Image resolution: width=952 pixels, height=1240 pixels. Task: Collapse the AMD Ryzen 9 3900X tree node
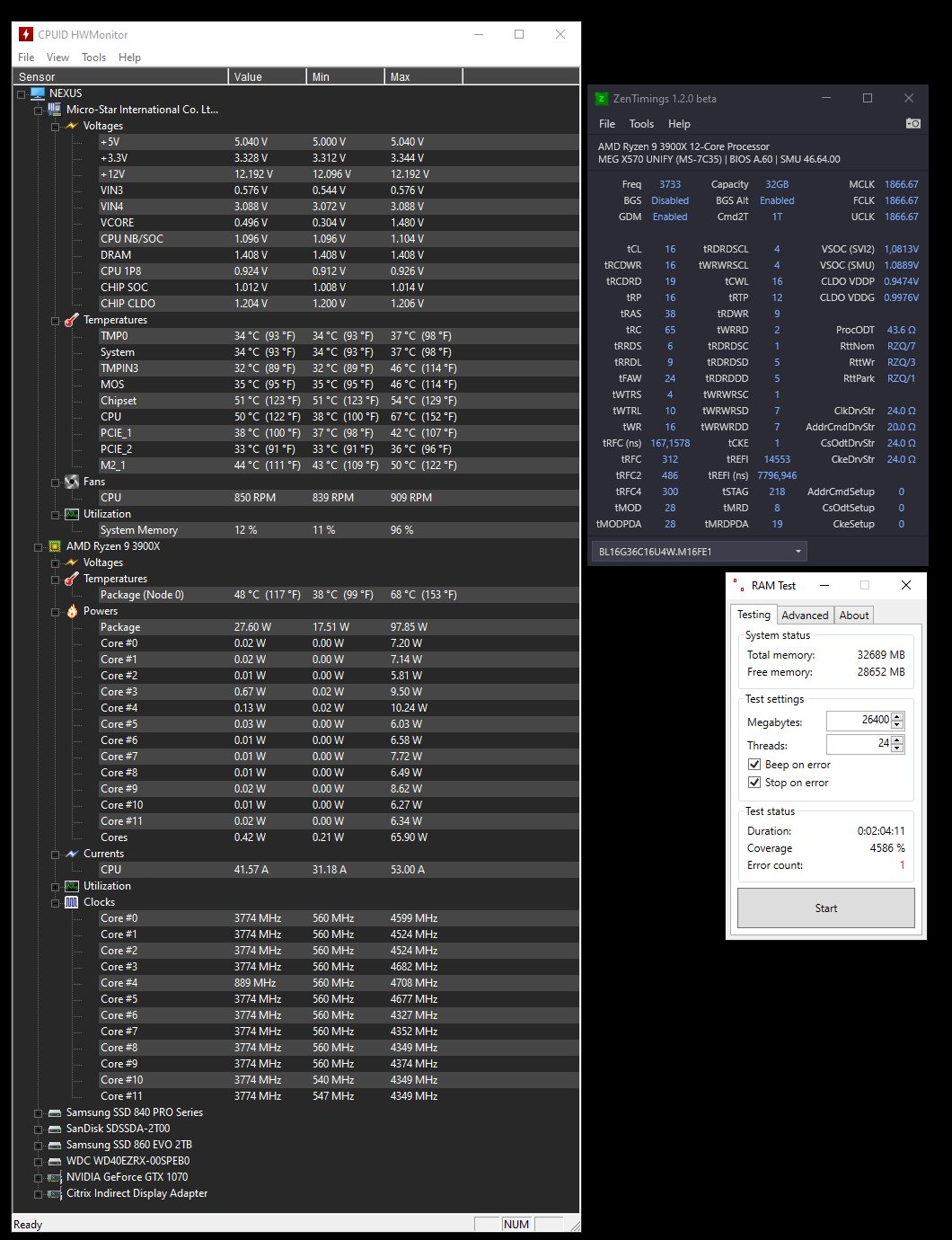[38, 545]
